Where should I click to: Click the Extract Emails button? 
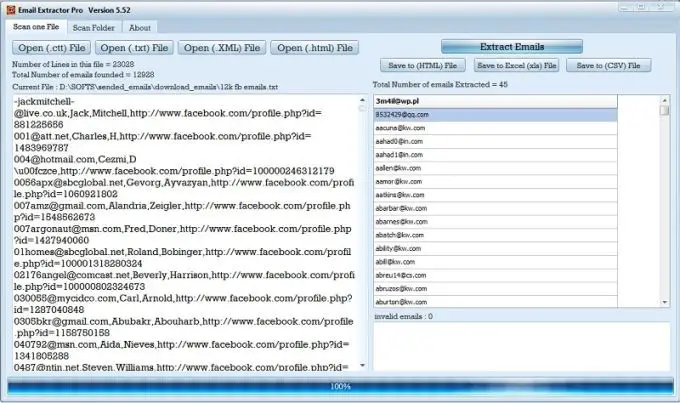click(x=512, y=46)
